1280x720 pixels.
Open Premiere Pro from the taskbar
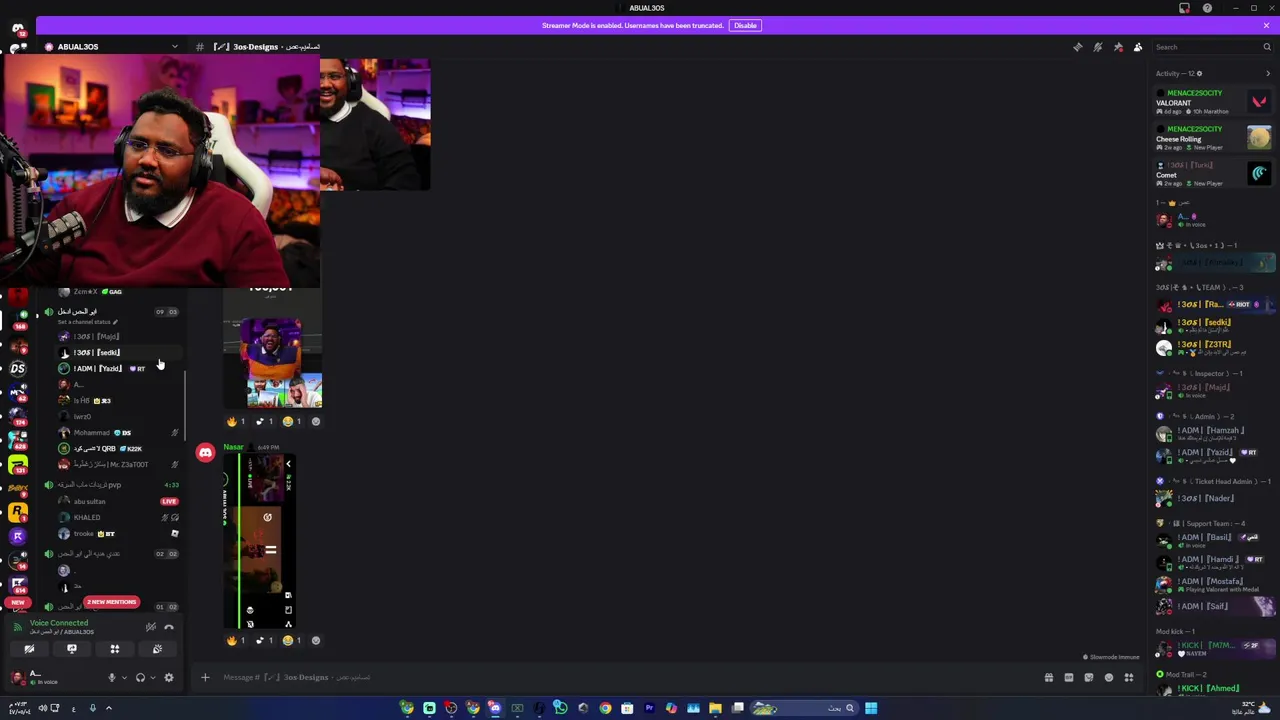coord(649,708)
